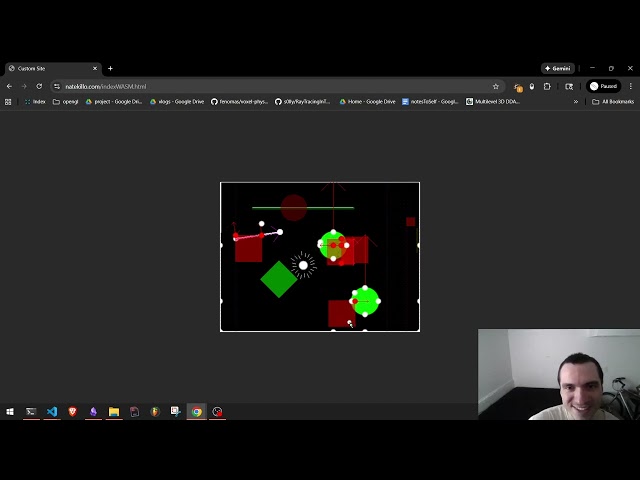Go back to the previous page
This screenshot has height=480, width=640.
[9, 86]
